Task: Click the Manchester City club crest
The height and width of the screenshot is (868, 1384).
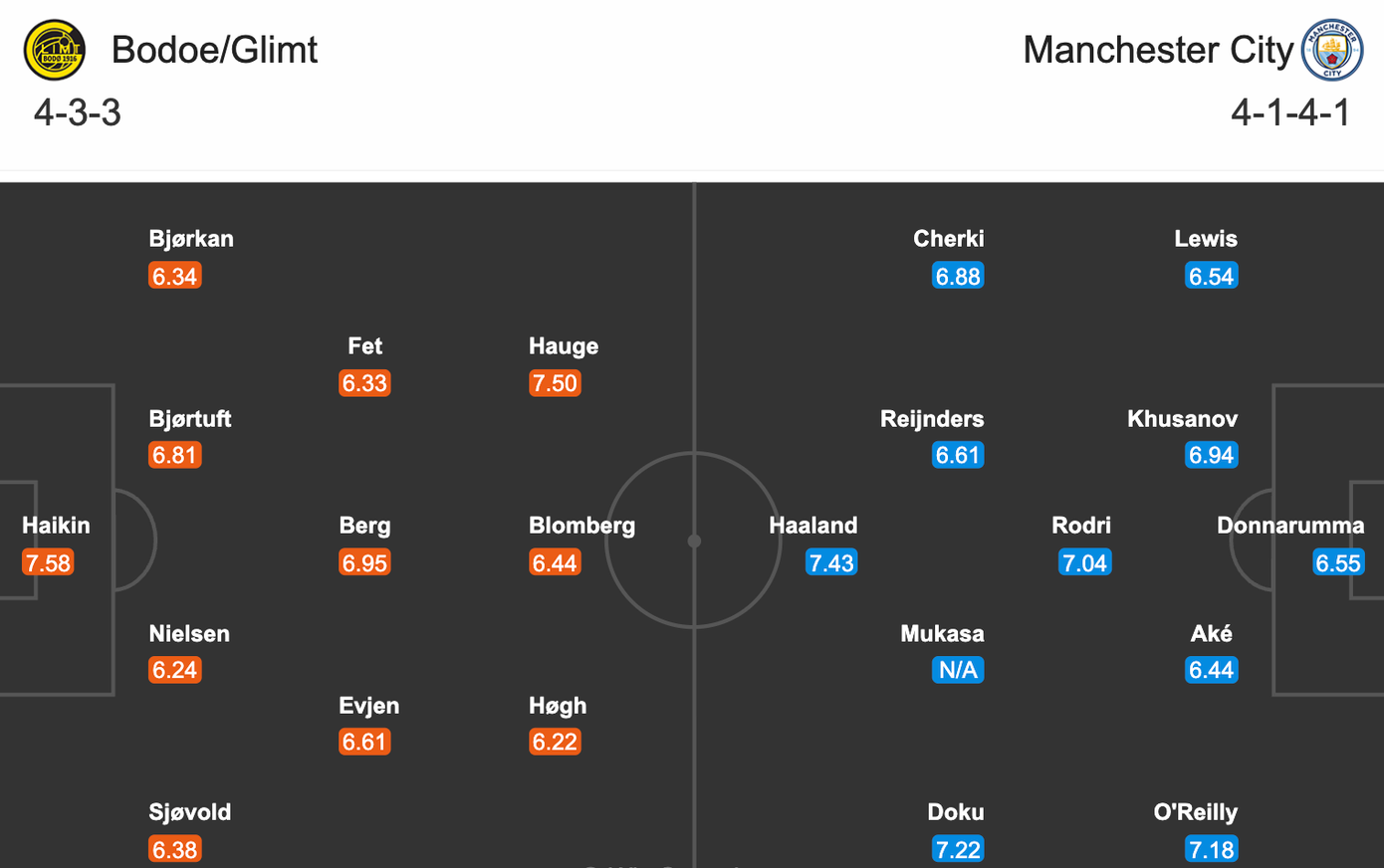Action: tap(1331, 50)
